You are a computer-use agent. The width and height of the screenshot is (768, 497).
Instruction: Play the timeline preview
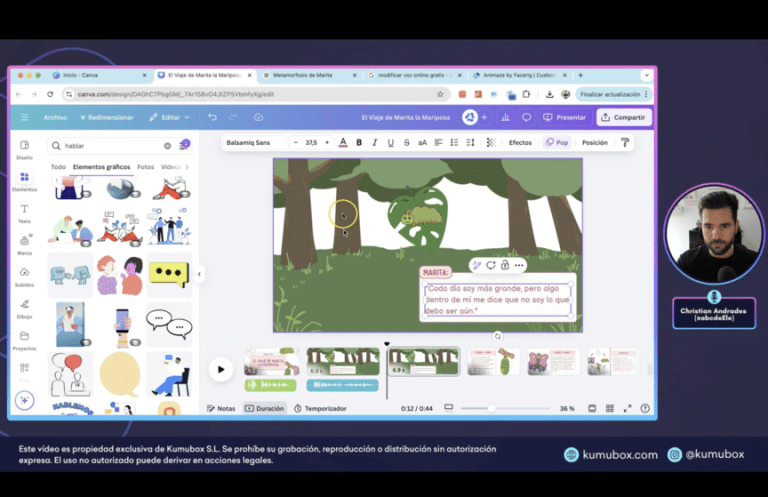coord(220,369)
